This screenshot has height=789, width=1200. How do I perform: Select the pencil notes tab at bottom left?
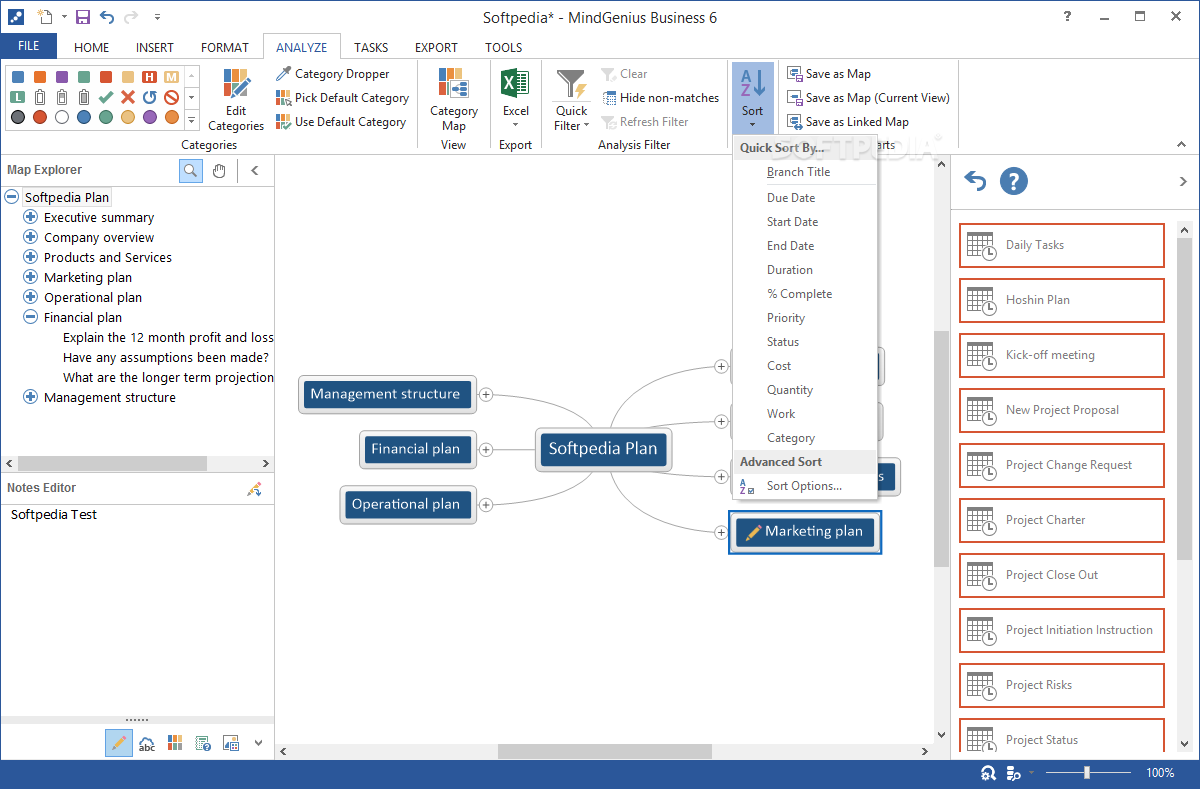tap(118, 743)
